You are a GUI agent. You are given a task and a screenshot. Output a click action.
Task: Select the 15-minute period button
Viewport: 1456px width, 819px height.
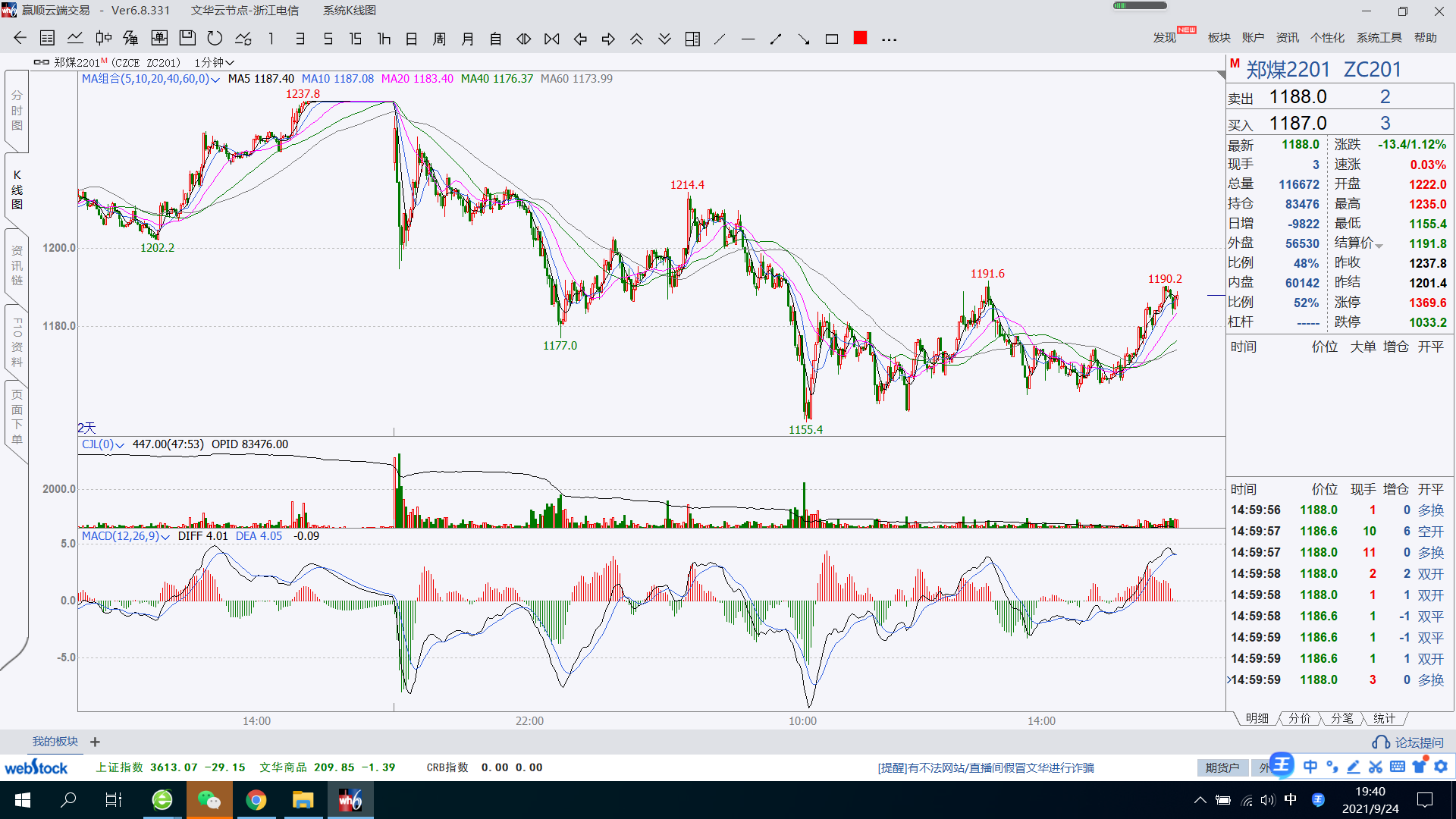click(355, 39)
